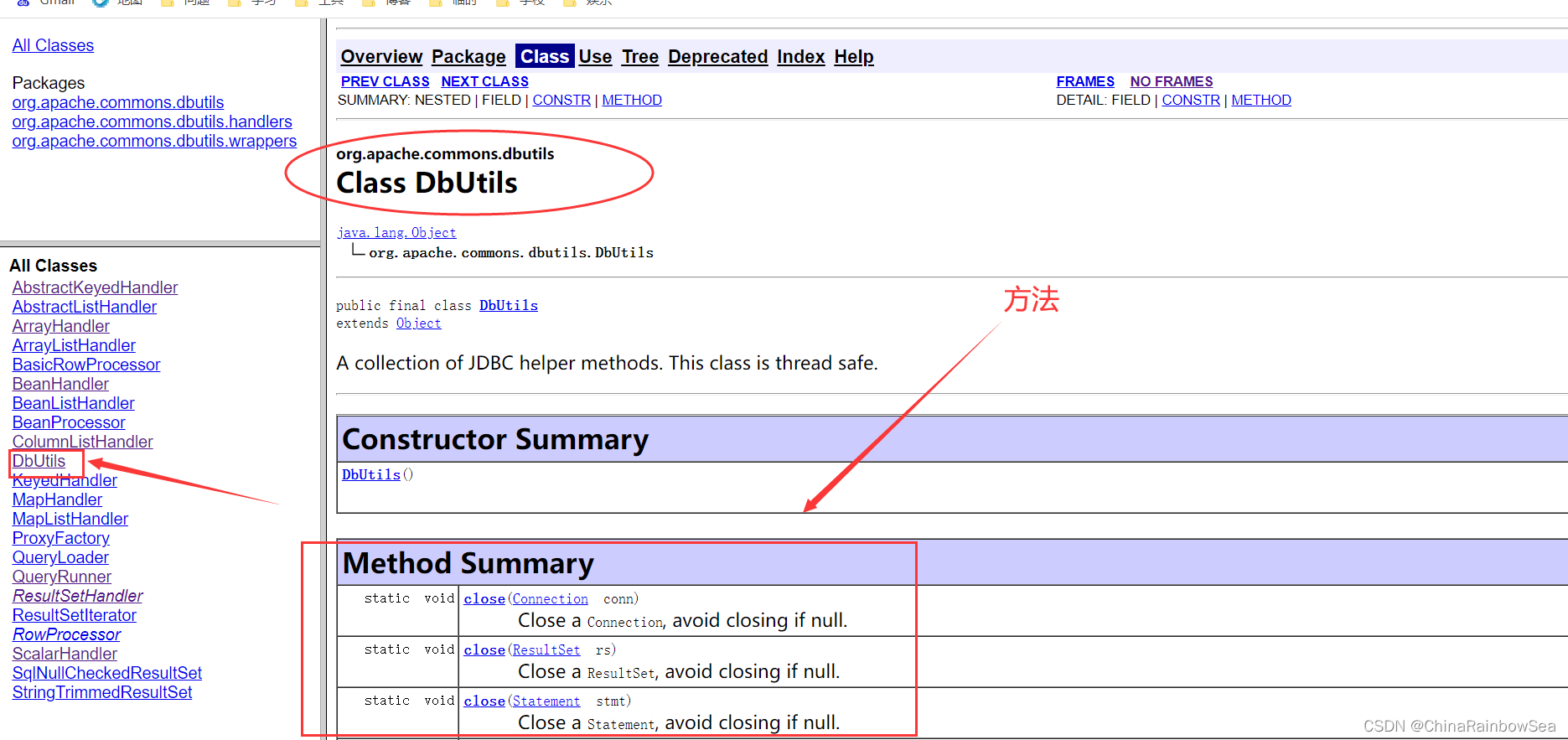The height and width of the screenshot is (740, 1568).
Task: Select AbstractKeyedHandler in class list
Action: pos(95,287)
